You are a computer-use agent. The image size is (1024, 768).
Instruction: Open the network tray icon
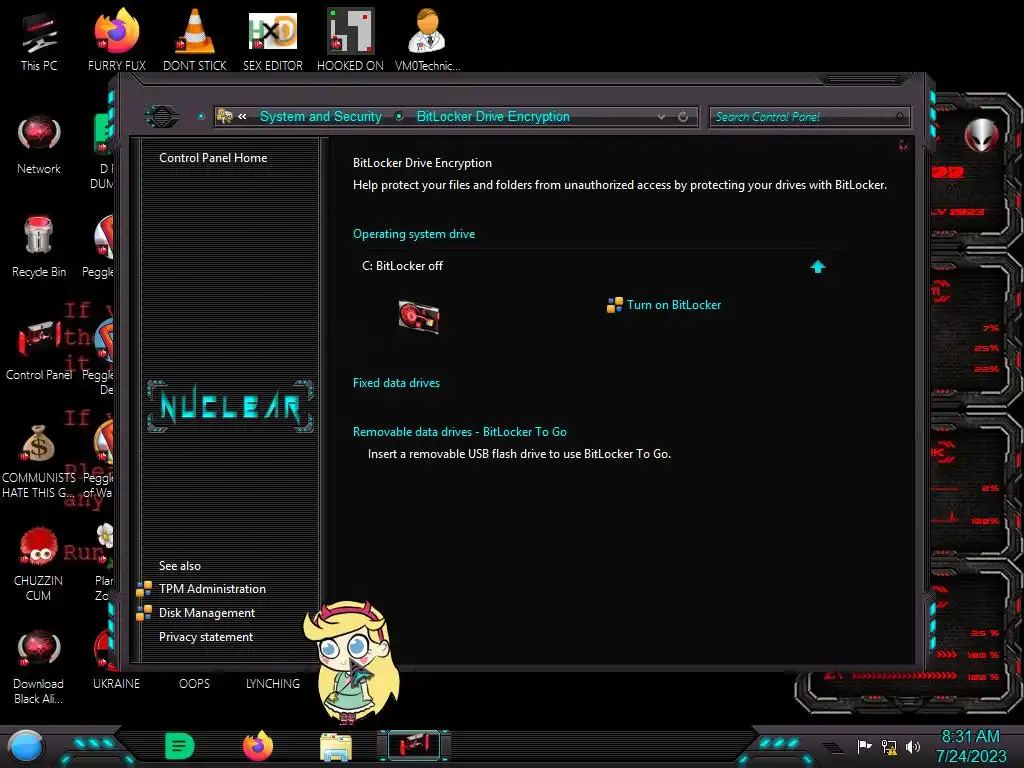tap(889, 746)
